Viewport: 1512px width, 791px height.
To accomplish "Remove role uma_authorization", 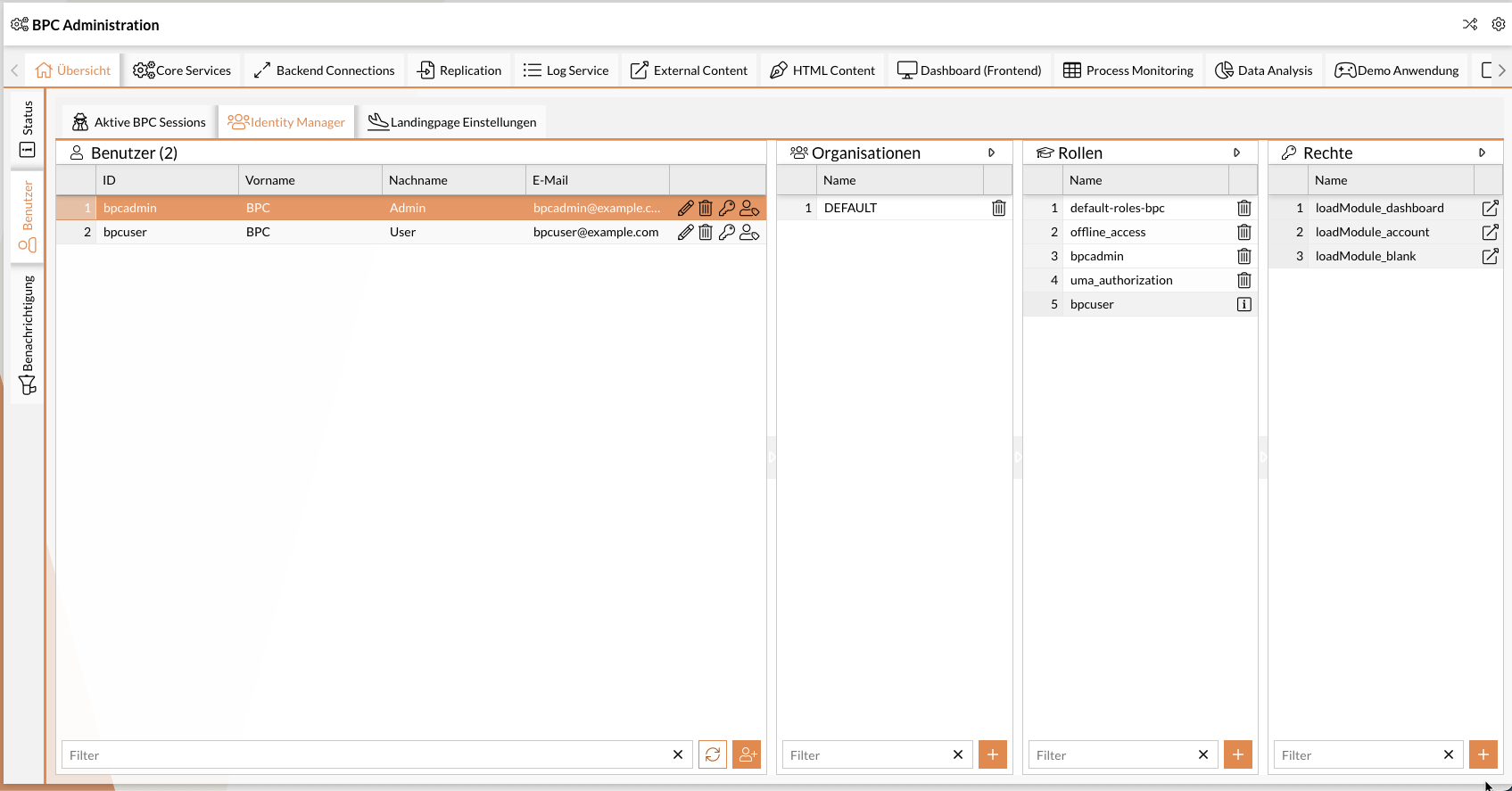I will pyautogui.click(x=1244, y=280).
